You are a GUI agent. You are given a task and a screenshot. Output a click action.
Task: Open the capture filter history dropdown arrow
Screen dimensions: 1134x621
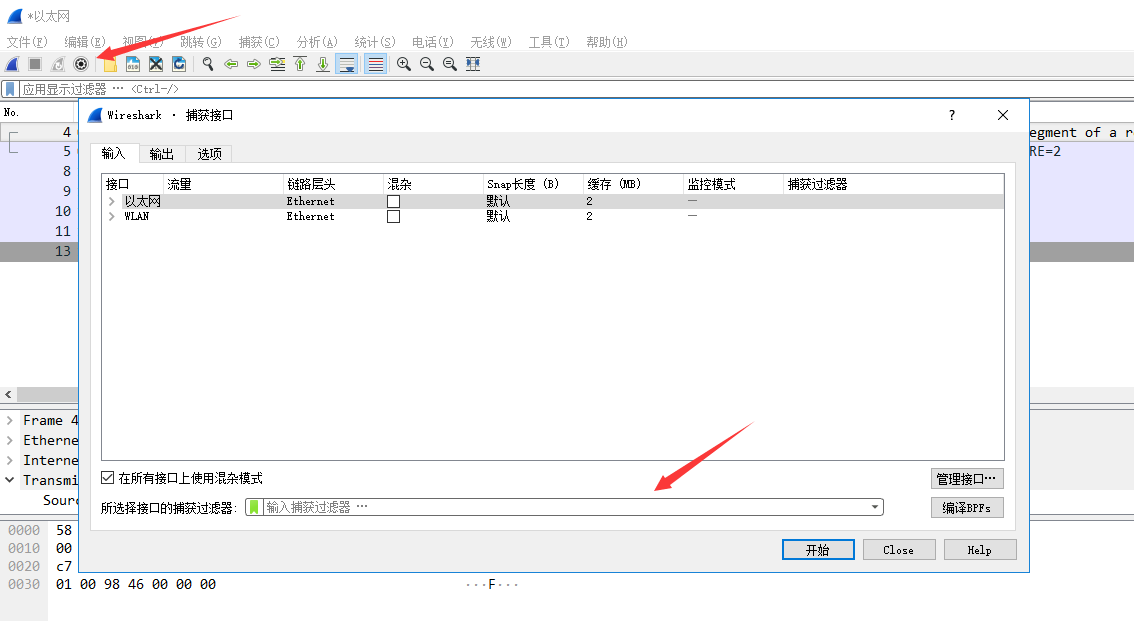click(x=875, y=507)
